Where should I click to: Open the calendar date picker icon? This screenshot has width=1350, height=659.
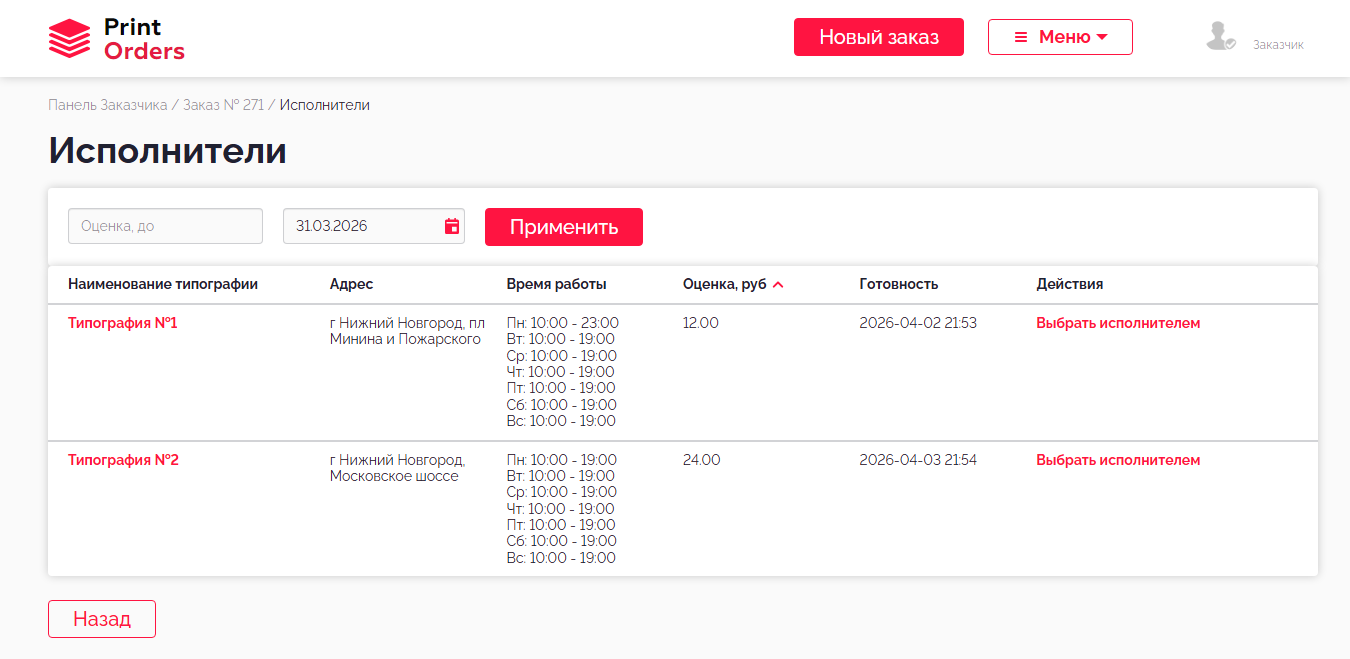click(452, 226)
